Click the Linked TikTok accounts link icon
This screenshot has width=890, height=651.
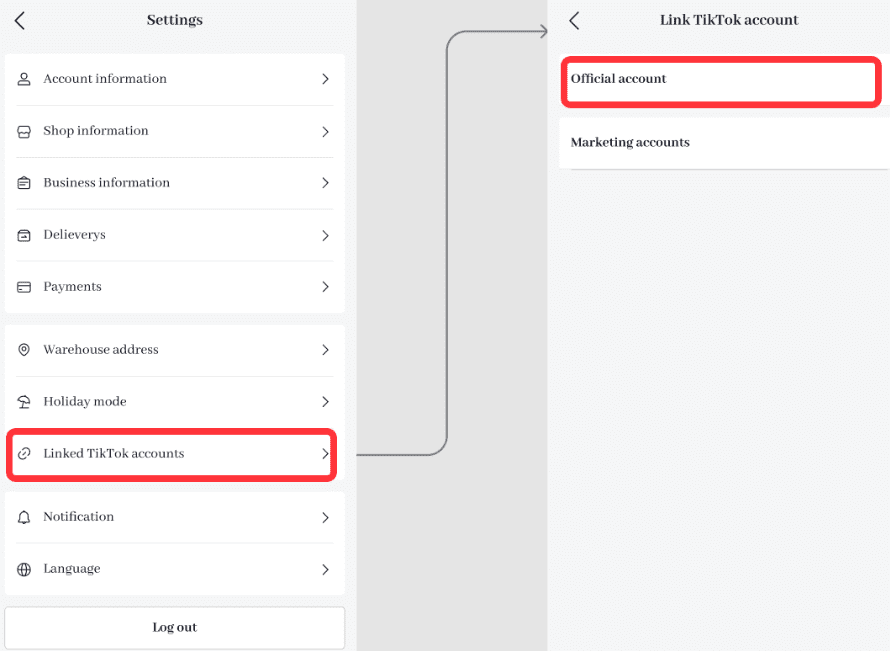pos(24,453)
